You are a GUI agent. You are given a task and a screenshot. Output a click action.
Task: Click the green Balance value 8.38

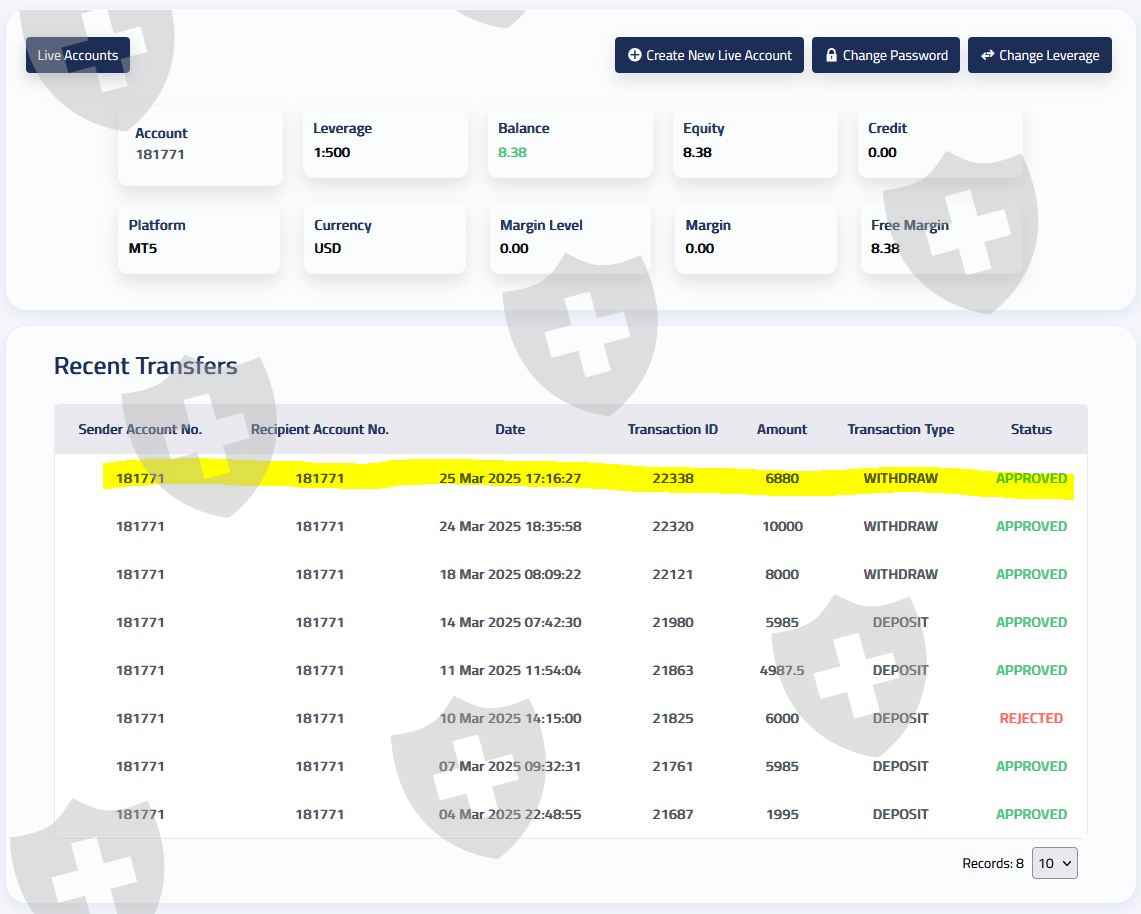click(x=512, y=153)
